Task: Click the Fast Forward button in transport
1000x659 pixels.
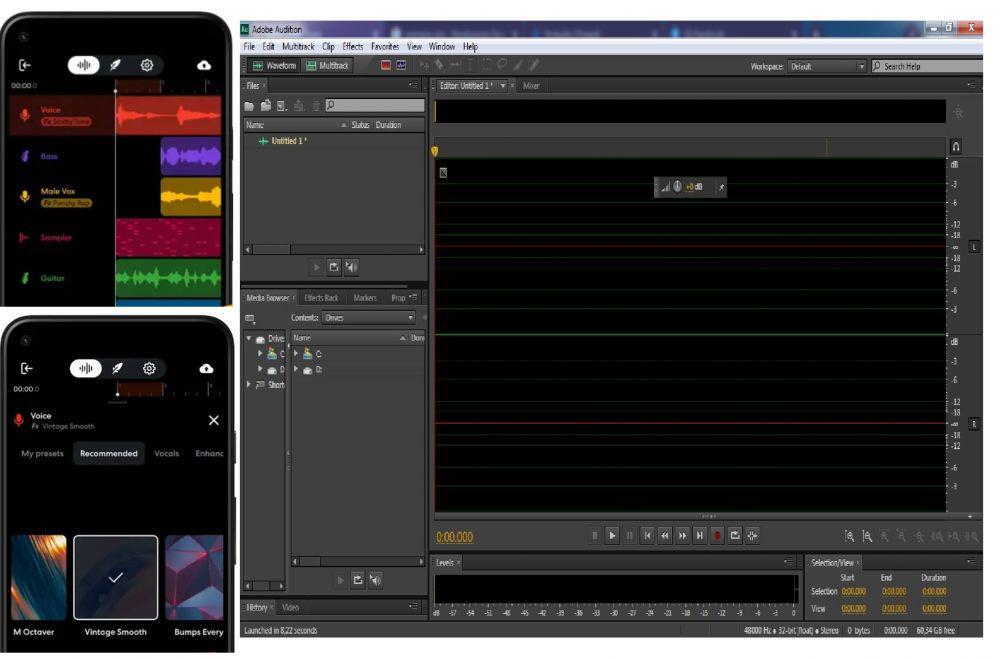Action: tap(682, 536)
